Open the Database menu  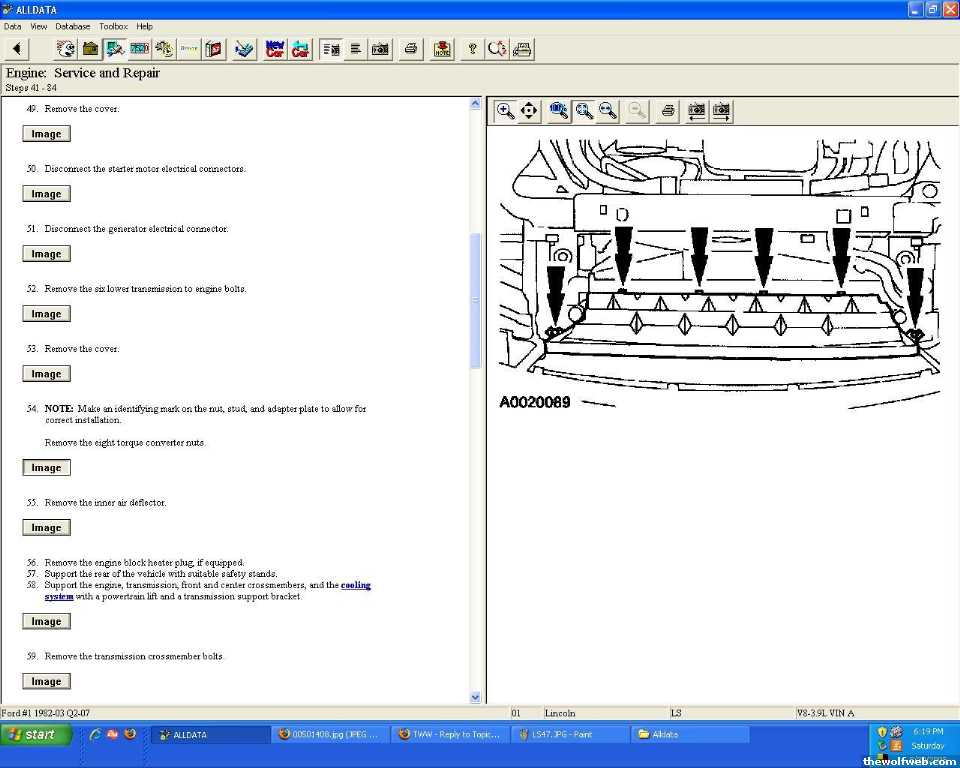click(72, 26)
